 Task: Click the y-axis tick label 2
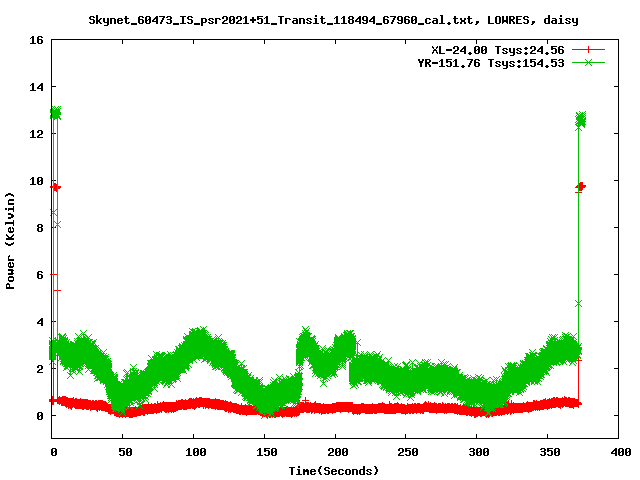pos(40,369)
